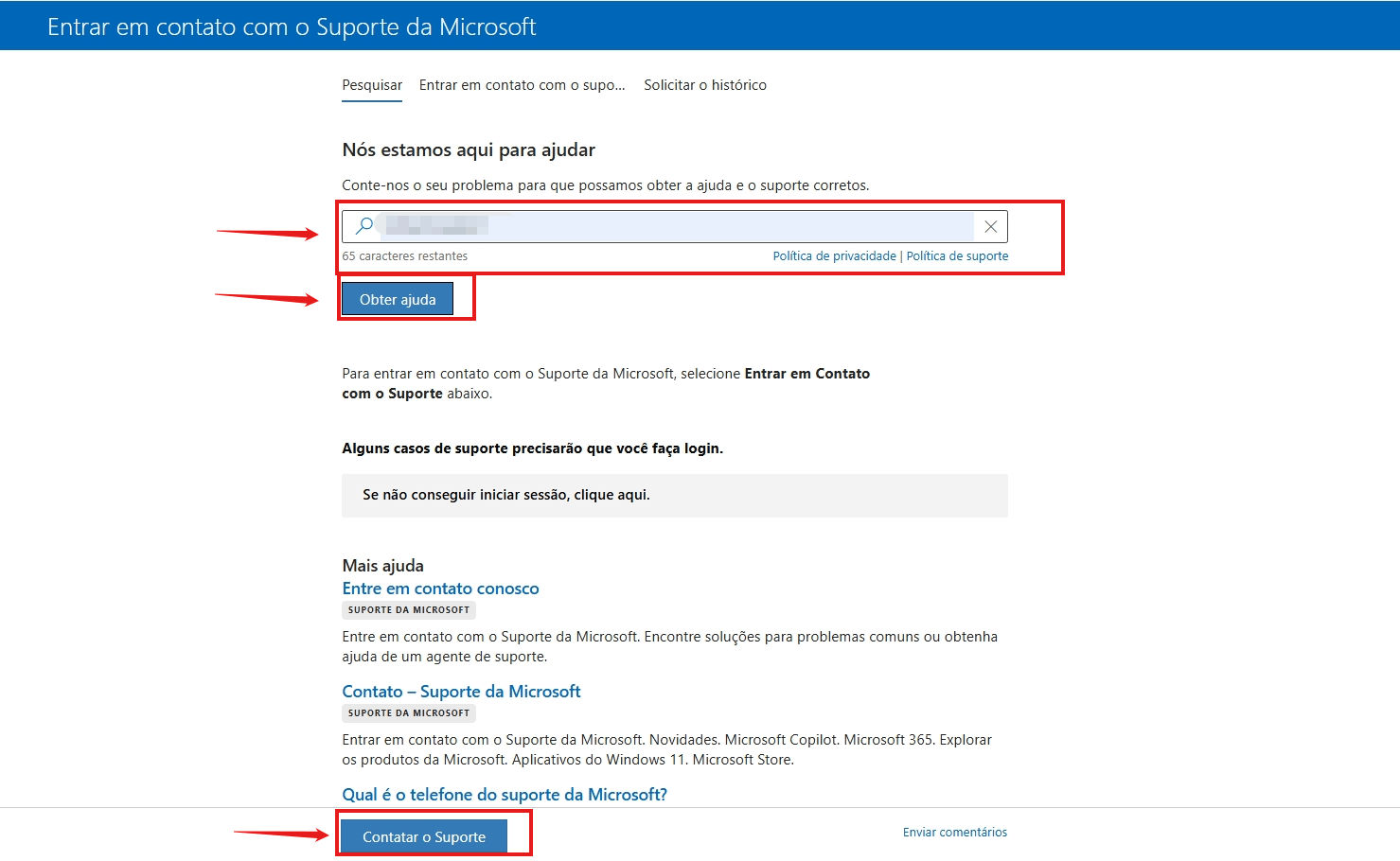Click the "Obter ajuda" button
1400x861 pixels.
(x=397, y=298)
